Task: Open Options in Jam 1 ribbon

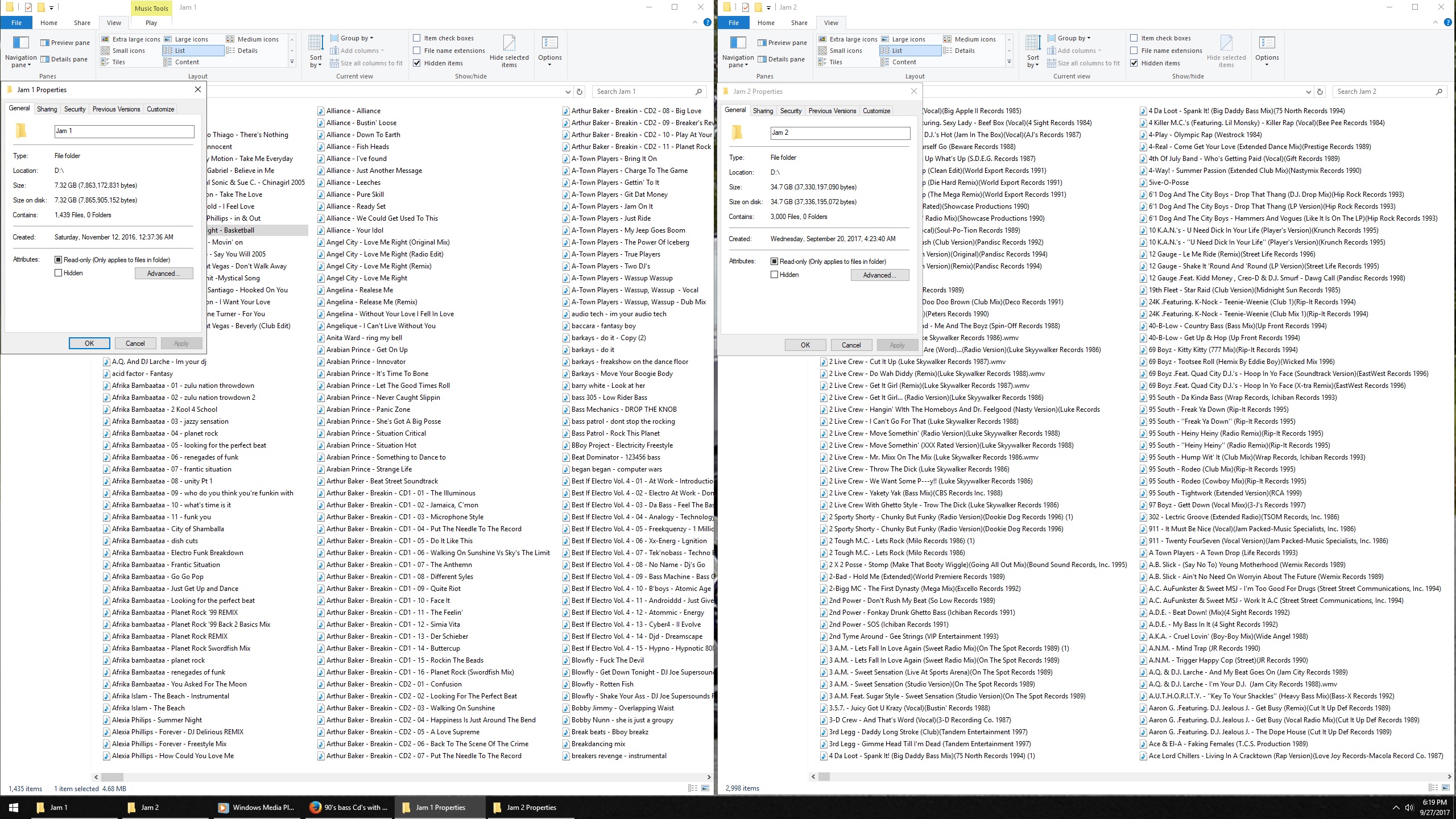Action: pyautogui.click(x=550, y=52)
